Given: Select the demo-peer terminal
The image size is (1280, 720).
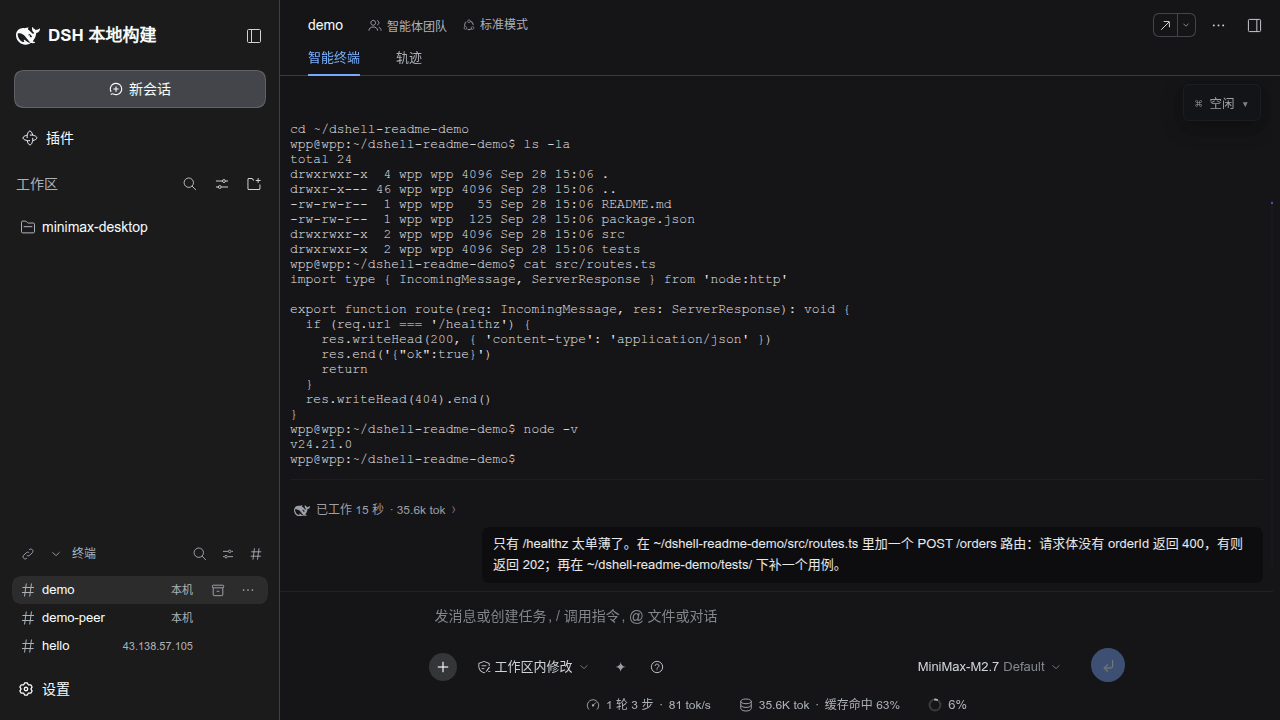Looking at the screenshot, I should (x=140, y=618).
